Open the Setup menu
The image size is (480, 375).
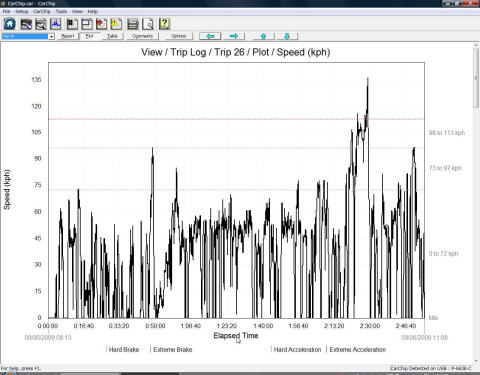[x=22, y=11]
